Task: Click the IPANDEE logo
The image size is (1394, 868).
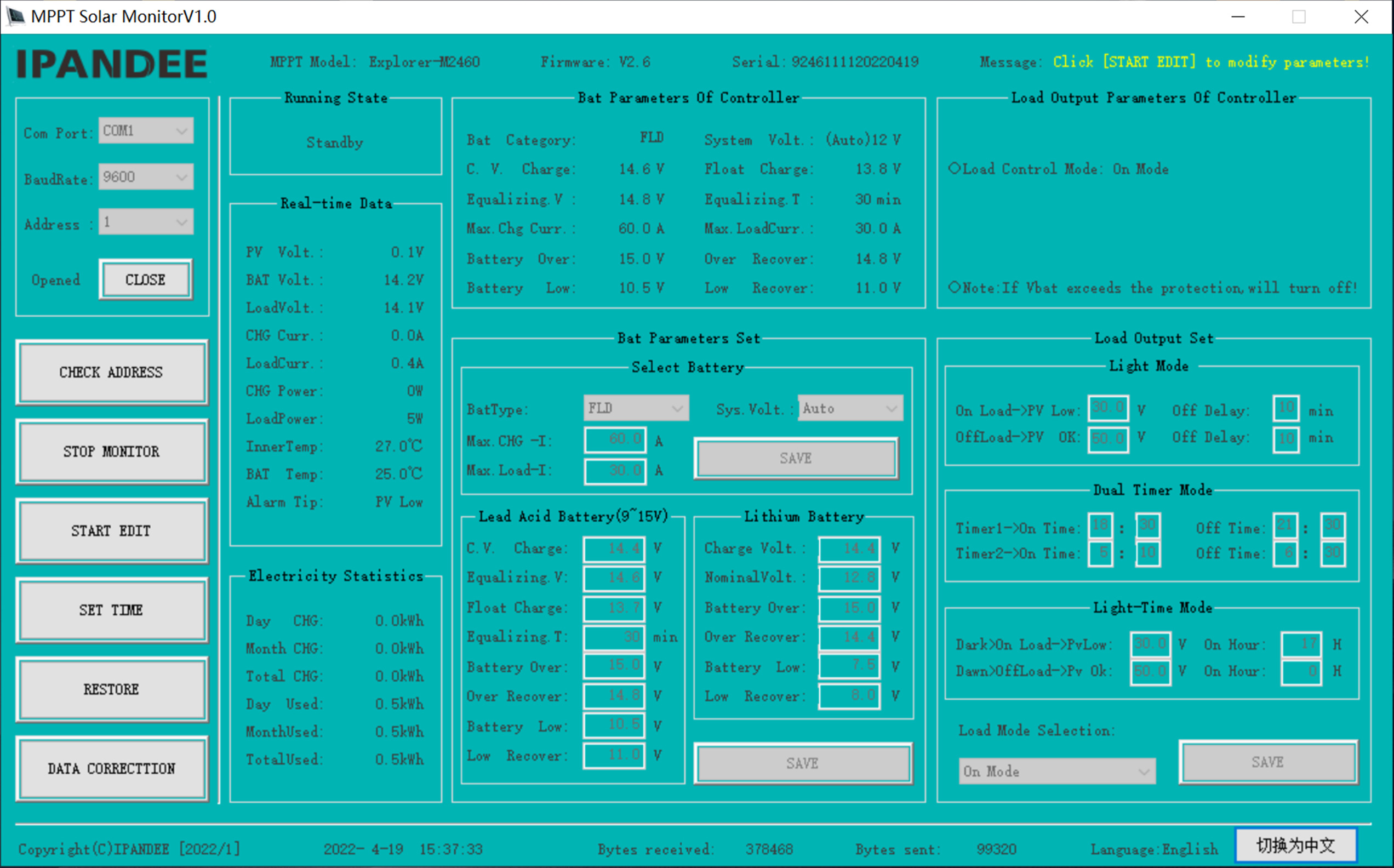Action: (x=112, y=64)
